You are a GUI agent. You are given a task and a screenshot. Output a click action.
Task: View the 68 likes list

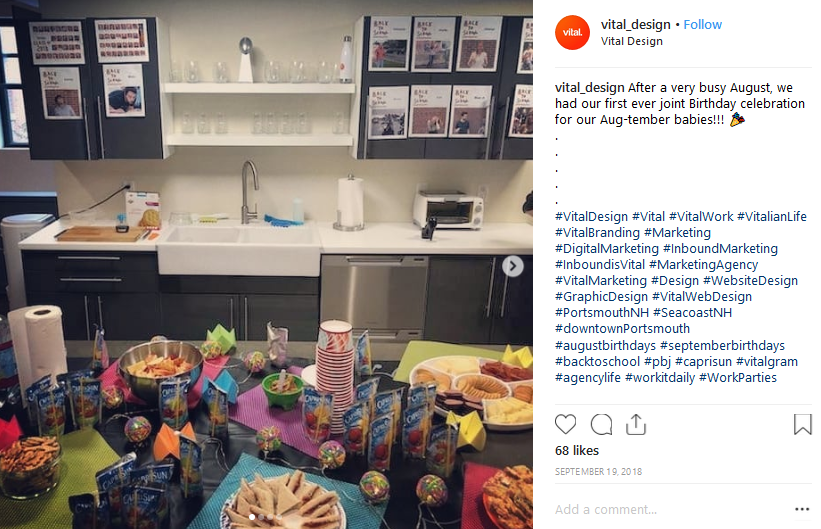click(577, 450)
